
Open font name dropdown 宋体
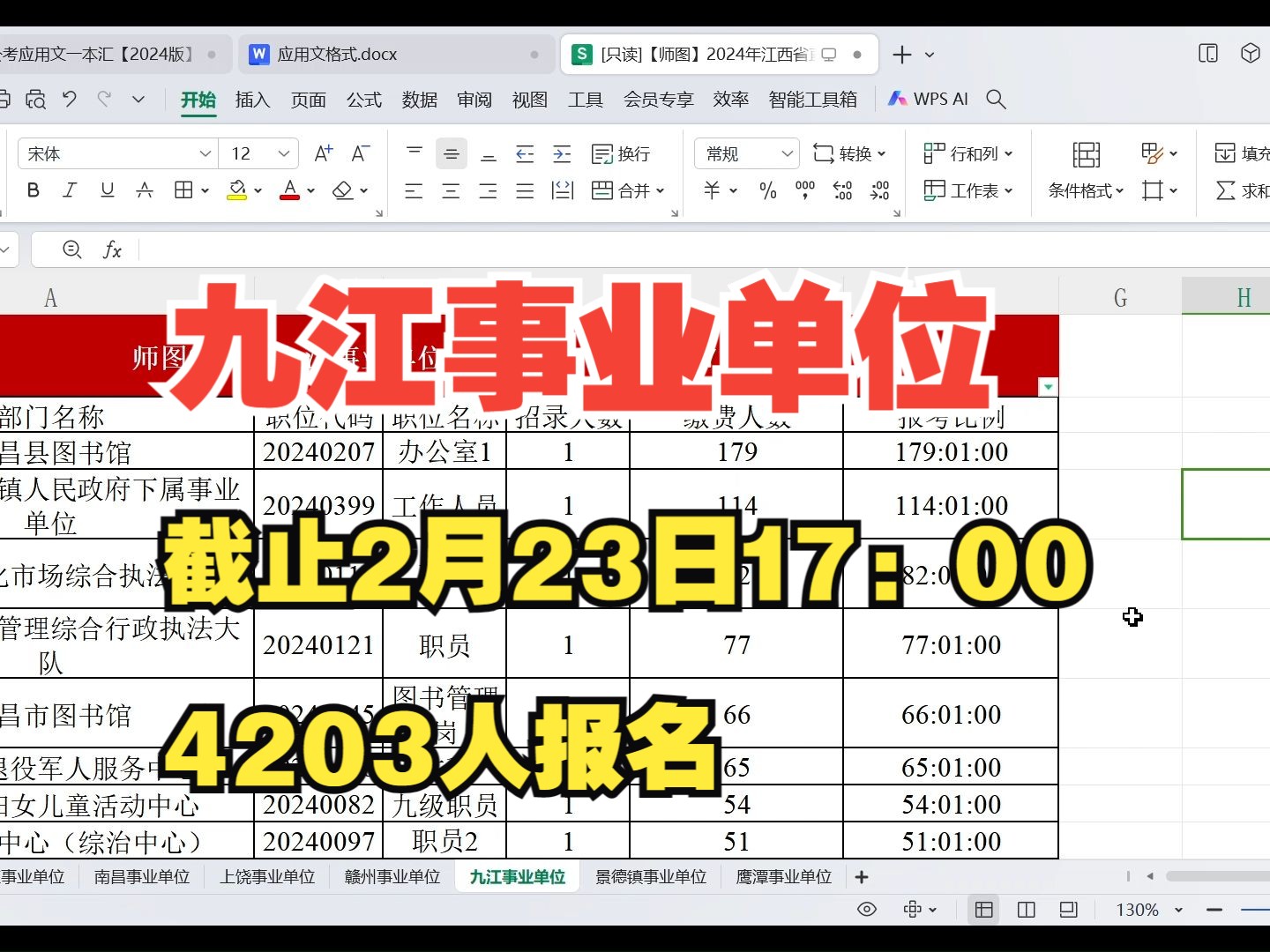point(205,153)
